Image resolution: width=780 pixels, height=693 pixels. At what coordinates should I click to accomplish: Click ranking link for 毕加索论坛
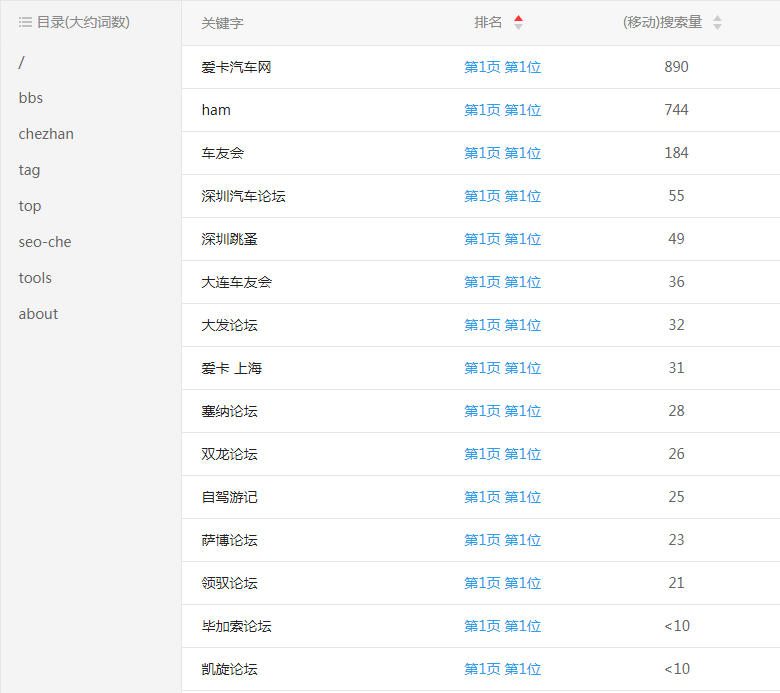coord(502,626)
